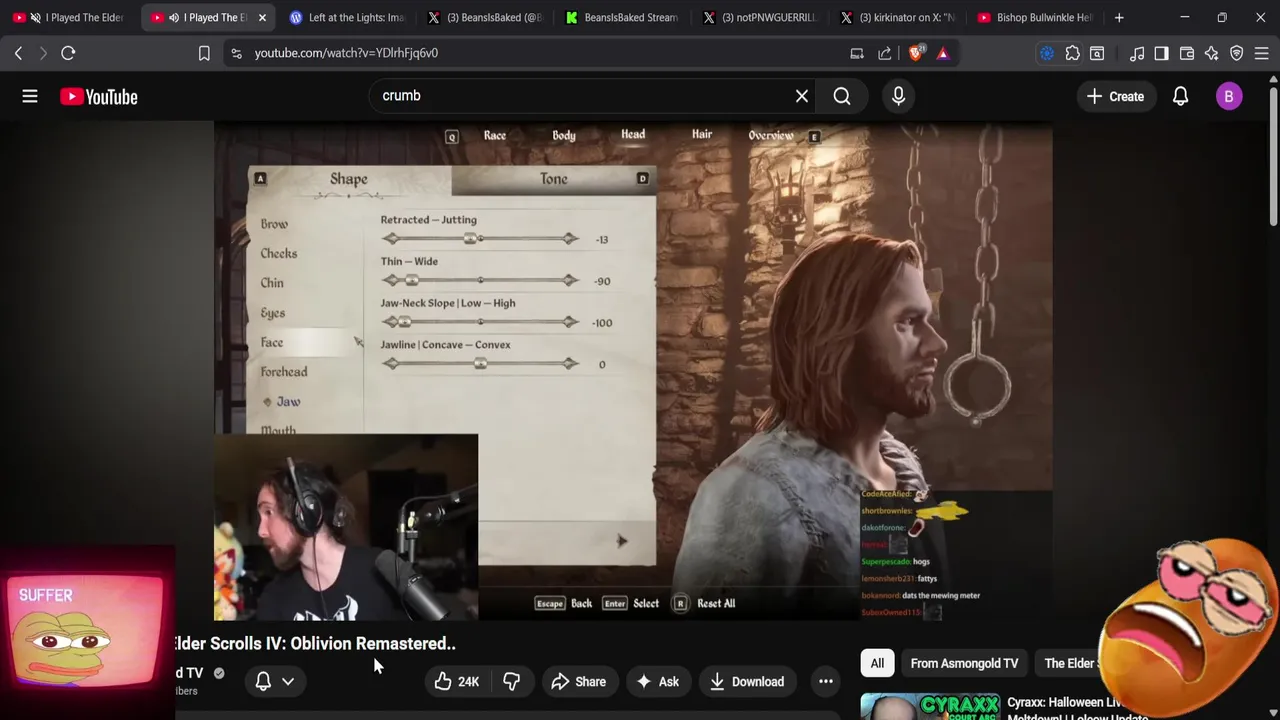Switch to Left at the Lights tab
The height and width of the screenshot is (720, 1280).
pos(346,17)
